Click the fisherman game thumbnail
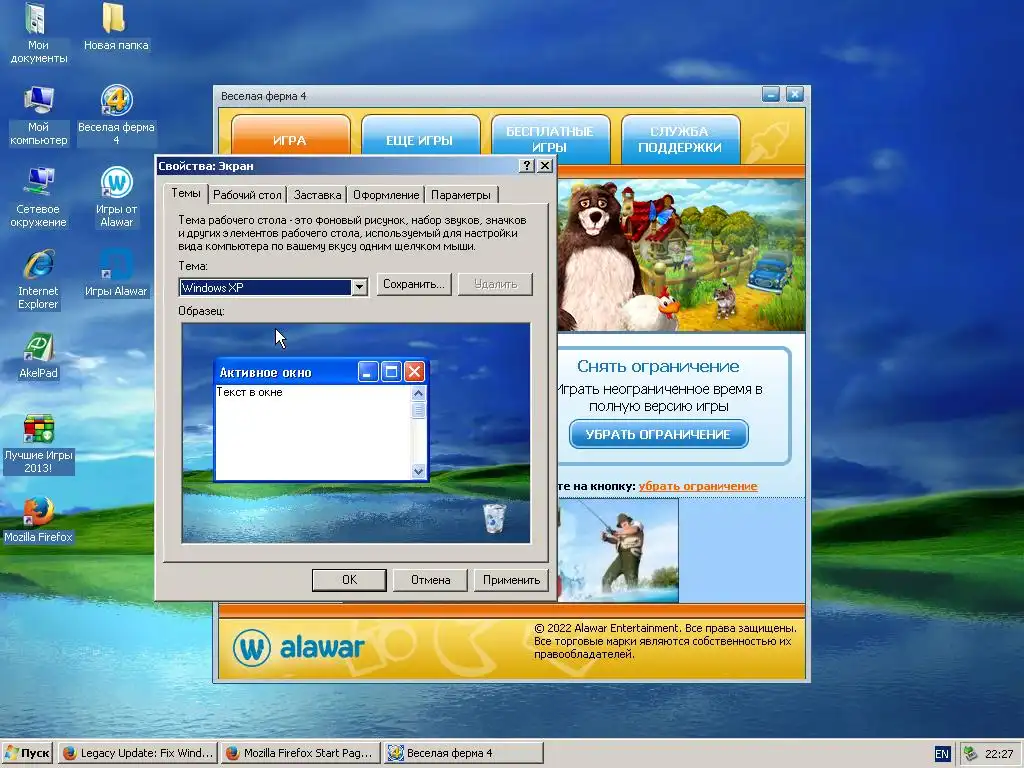The height and width of the screenshot is (768, 1024). click(x=618, y=550)
